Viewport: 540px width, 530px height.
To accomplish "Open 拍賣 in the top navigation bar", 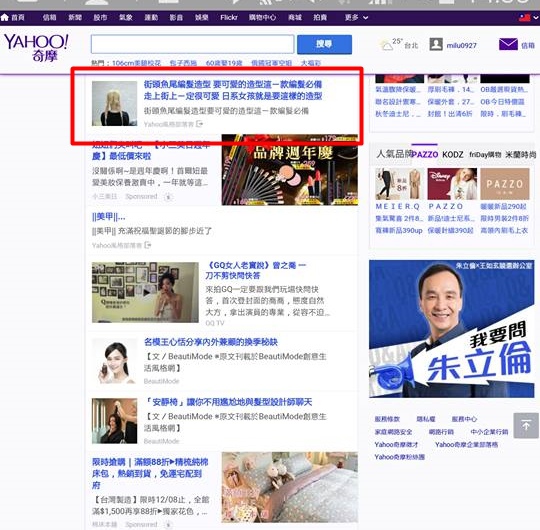I will (320, 17).
